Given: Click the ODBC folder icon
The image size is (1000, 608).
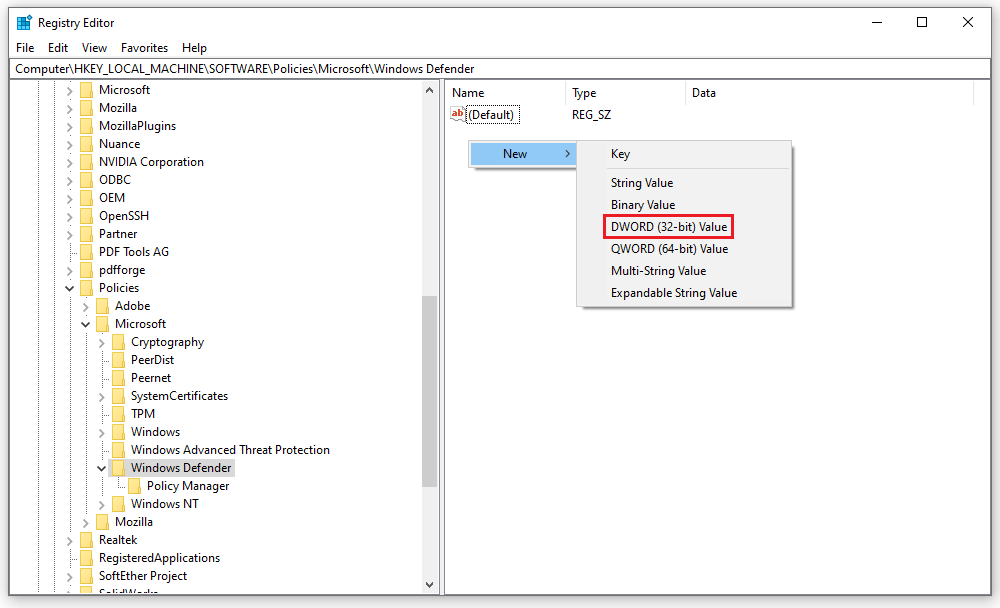Looking at the screenshot, I should tap(87, 180).
